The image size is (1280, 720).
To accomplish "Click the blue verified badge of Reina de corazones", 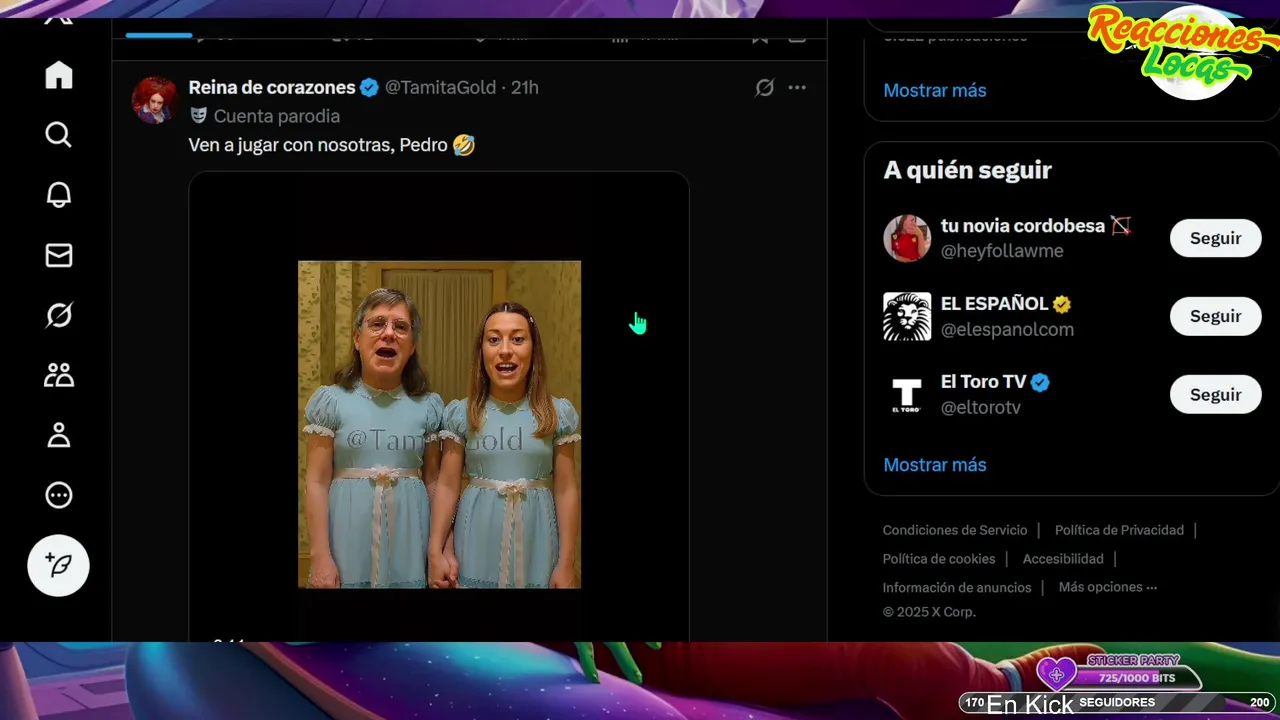I will (369, 87).
